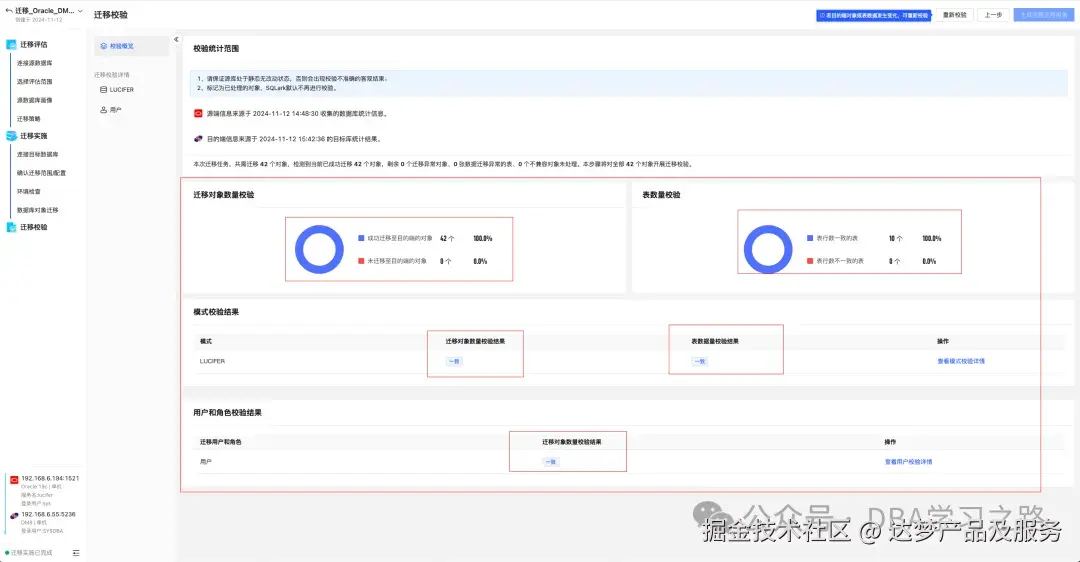The image size is (1080, 562).
Task: Click the 10 个 count for consistent tables
Action: 895,238
